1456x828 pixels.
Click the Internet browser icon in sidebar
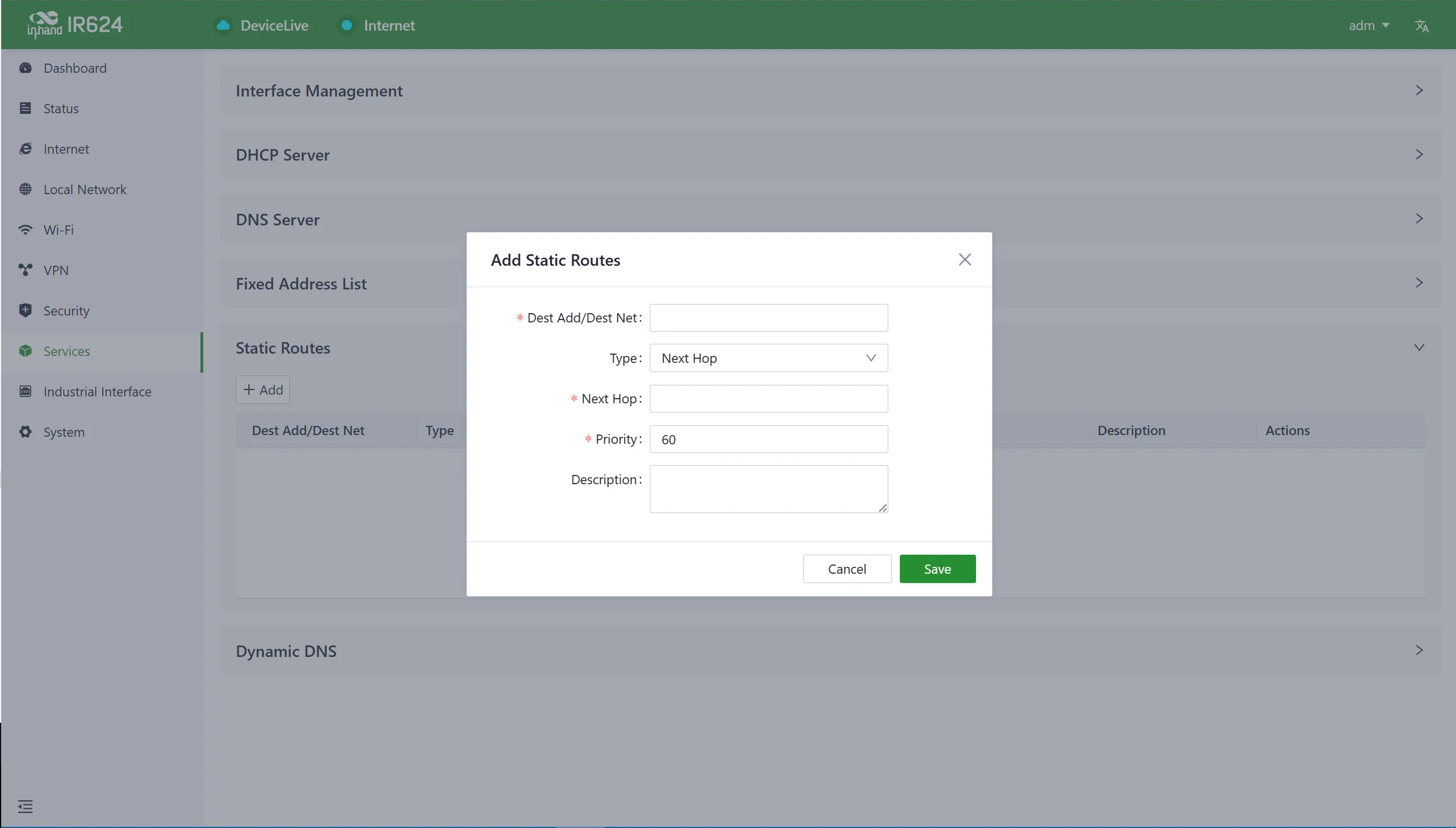pyautogui.click(x=25, y=149)
